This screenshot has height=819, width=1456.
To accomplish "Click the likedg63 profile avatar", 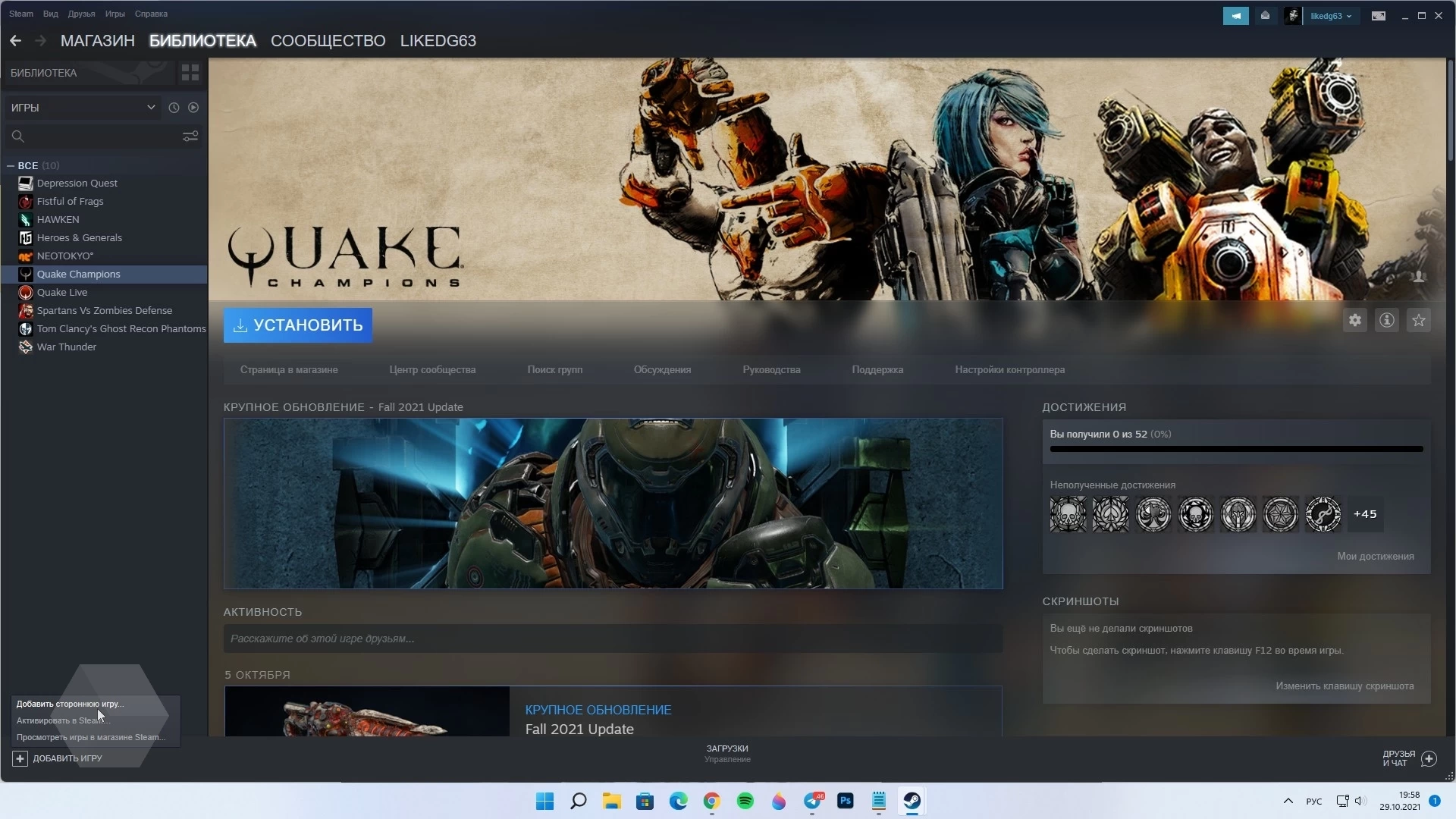I will click(x=1293, y=16).
